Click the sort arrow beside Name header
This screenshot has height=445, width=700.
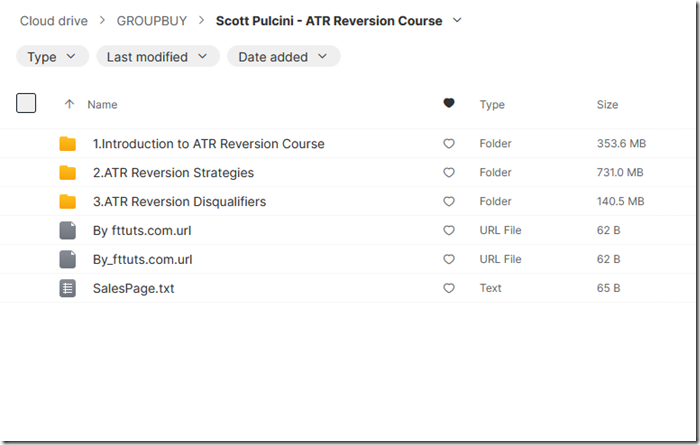(69, 104)
